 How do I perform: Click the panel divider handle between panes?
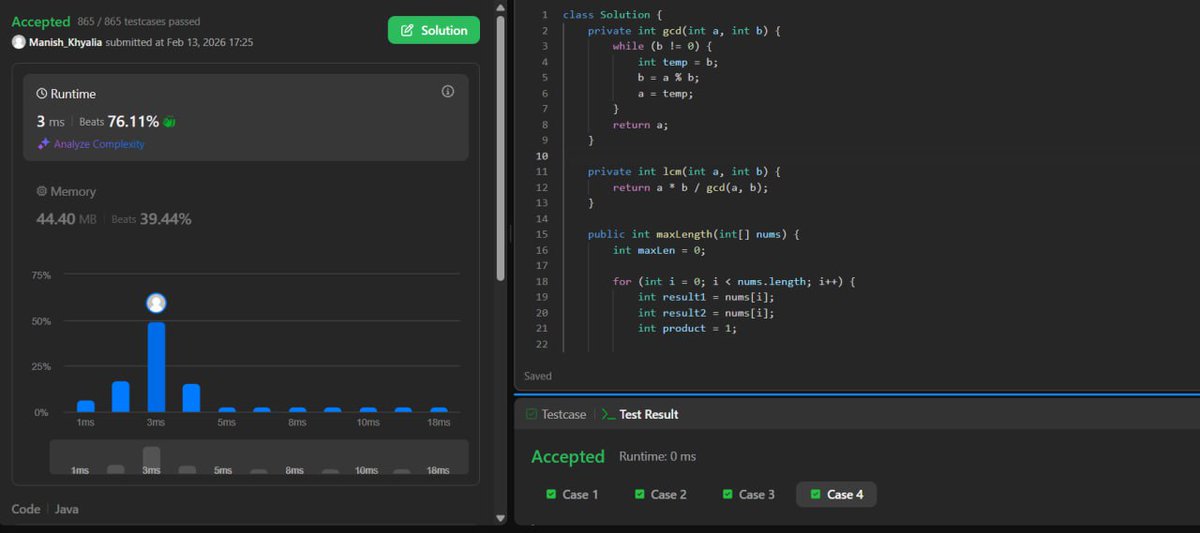pos(510,233)
